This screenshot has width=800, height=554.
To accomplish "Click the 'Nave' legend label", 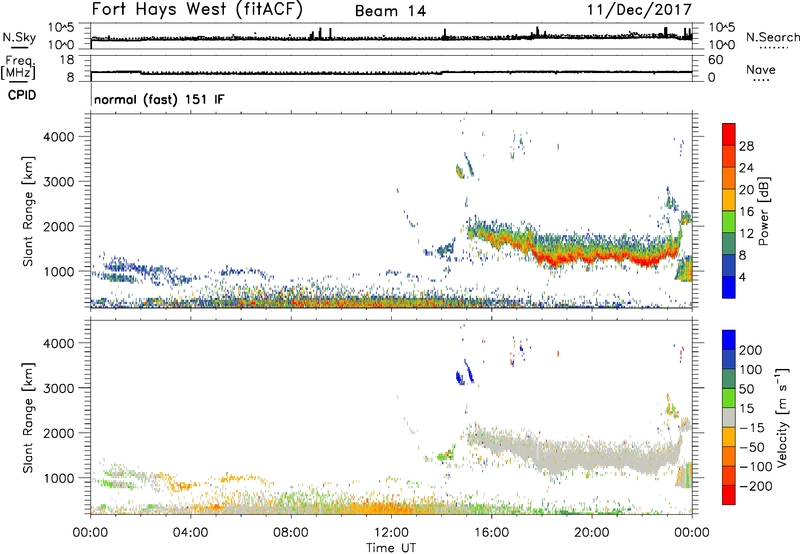I will point(761,69).
